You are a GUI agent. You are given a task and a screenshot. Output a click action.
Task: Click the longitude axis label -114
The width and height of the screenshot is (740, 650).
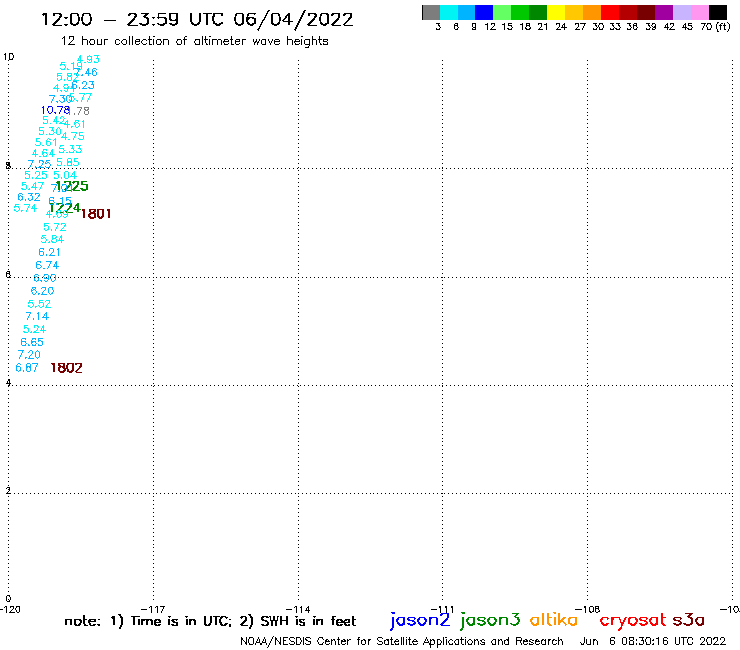298,609
